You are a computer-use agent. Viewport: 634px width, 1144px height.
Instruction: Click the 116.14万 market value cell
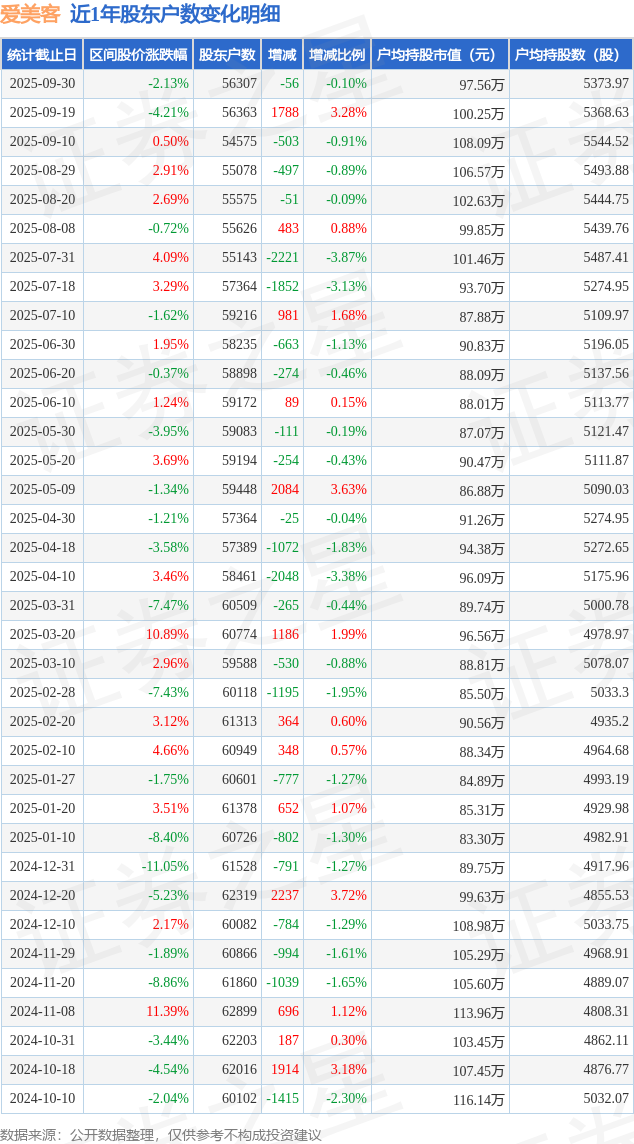pos(478,1100)
